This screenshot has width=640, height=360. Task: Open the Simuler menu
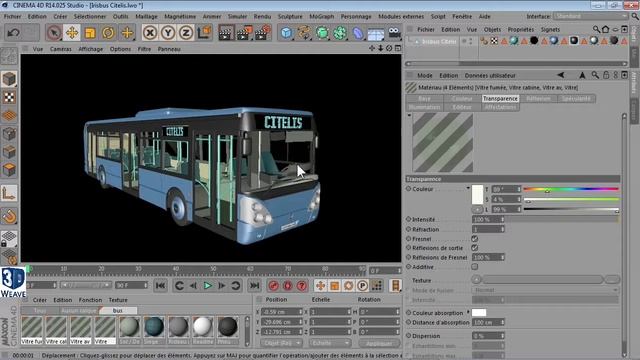point(237,16)
